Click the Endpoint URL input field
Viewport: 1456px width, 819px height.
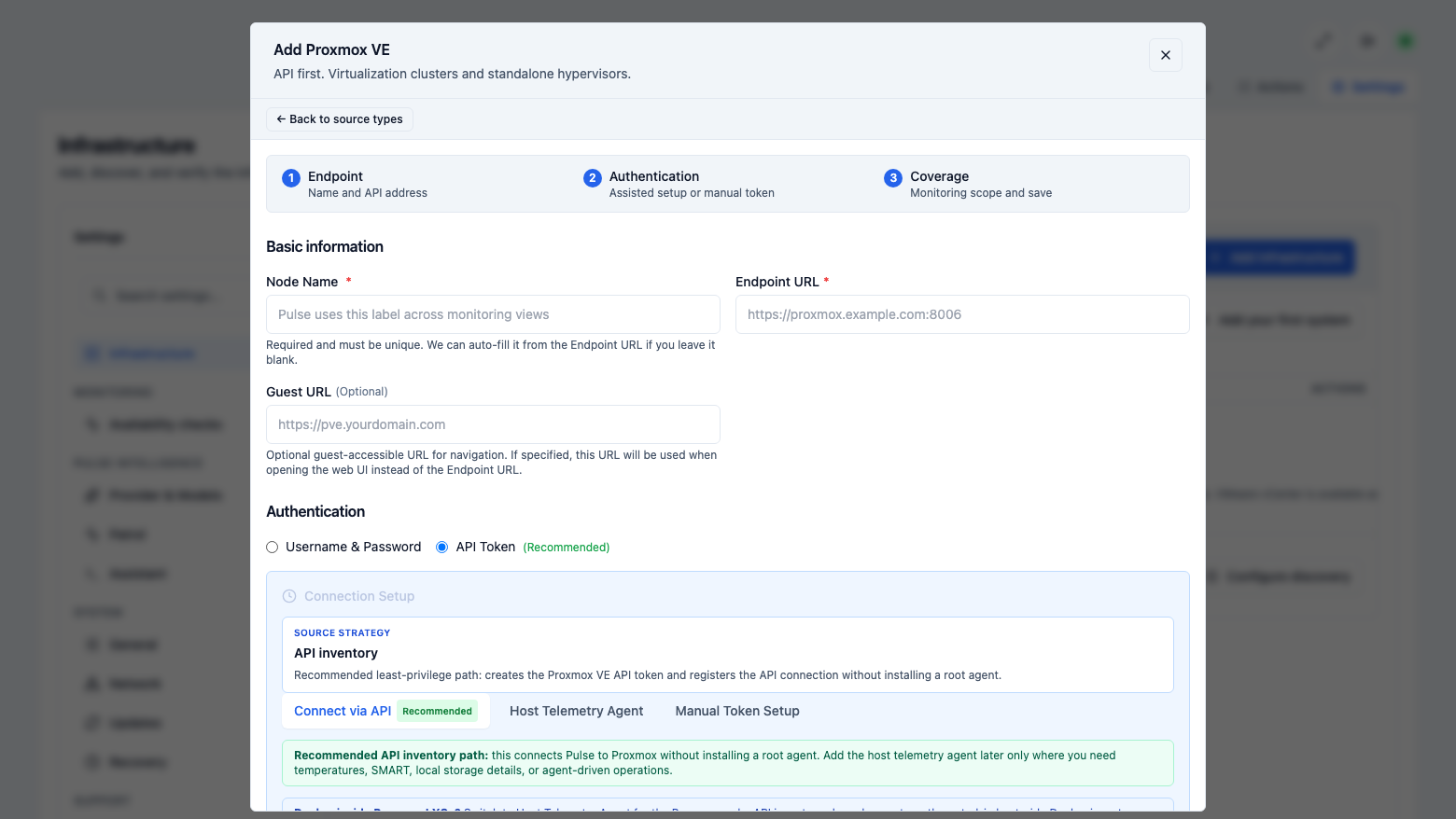(x=962, y=314)
